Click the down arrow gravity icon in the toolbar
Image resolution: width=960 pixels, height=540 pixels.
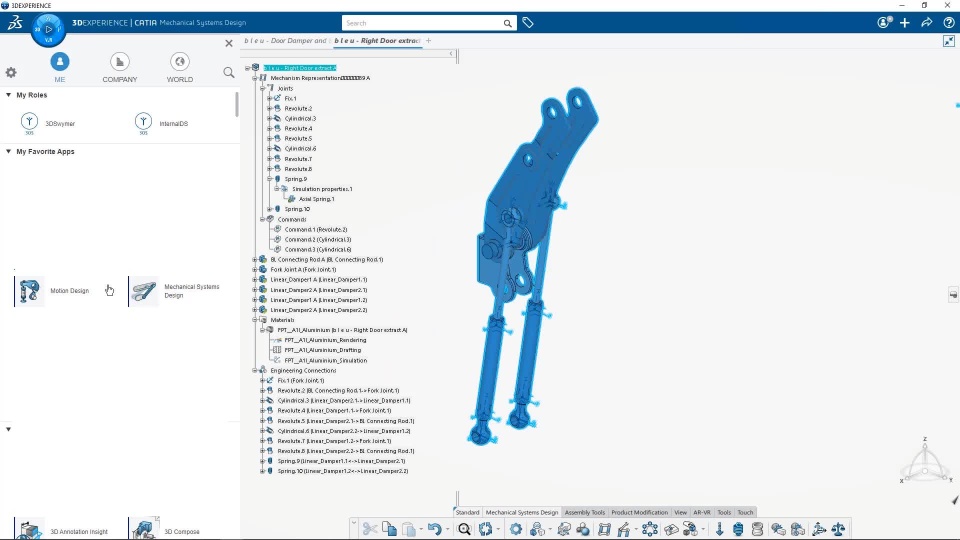pyautogui.click(x=719, y=529)
